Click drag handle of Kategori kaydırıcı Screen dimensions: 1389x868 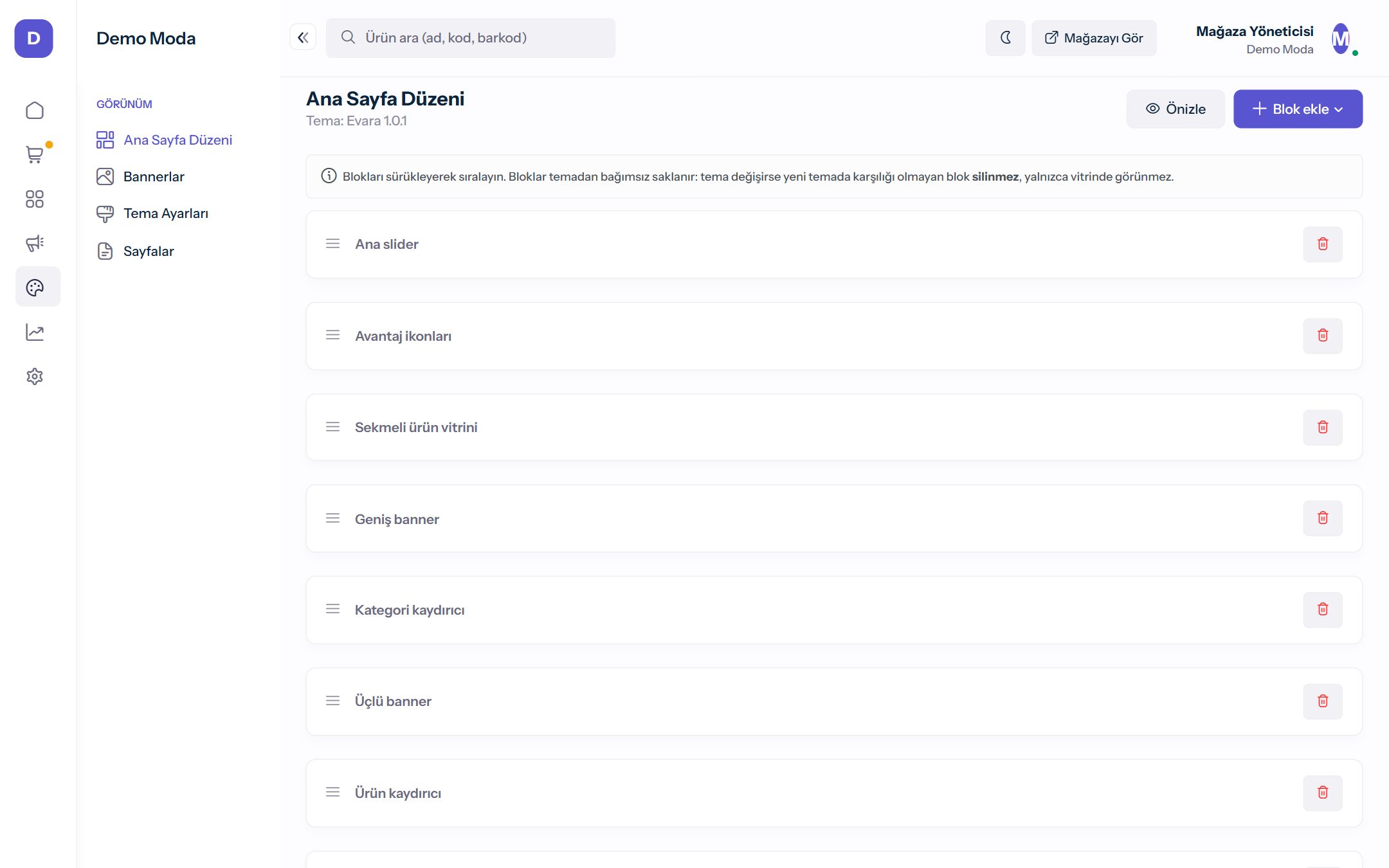pos(332,609)
